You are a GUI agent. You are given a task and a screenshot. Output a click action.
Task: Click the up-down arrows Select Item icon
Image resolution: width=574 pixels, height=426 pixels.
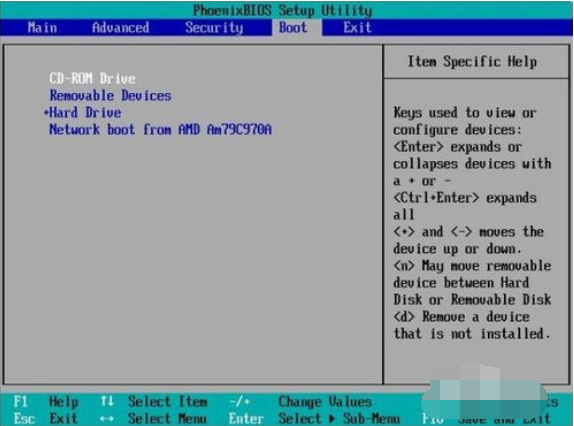click(x=107, y=401)
